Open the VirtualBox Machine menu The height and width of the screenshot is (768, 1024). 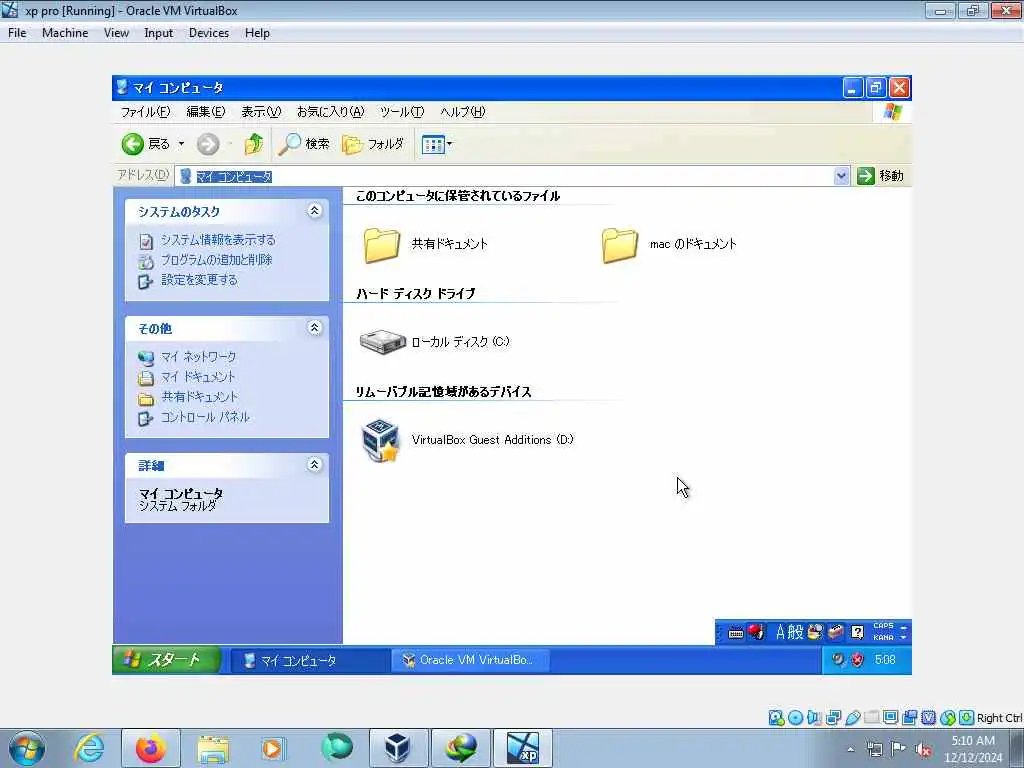65,33
